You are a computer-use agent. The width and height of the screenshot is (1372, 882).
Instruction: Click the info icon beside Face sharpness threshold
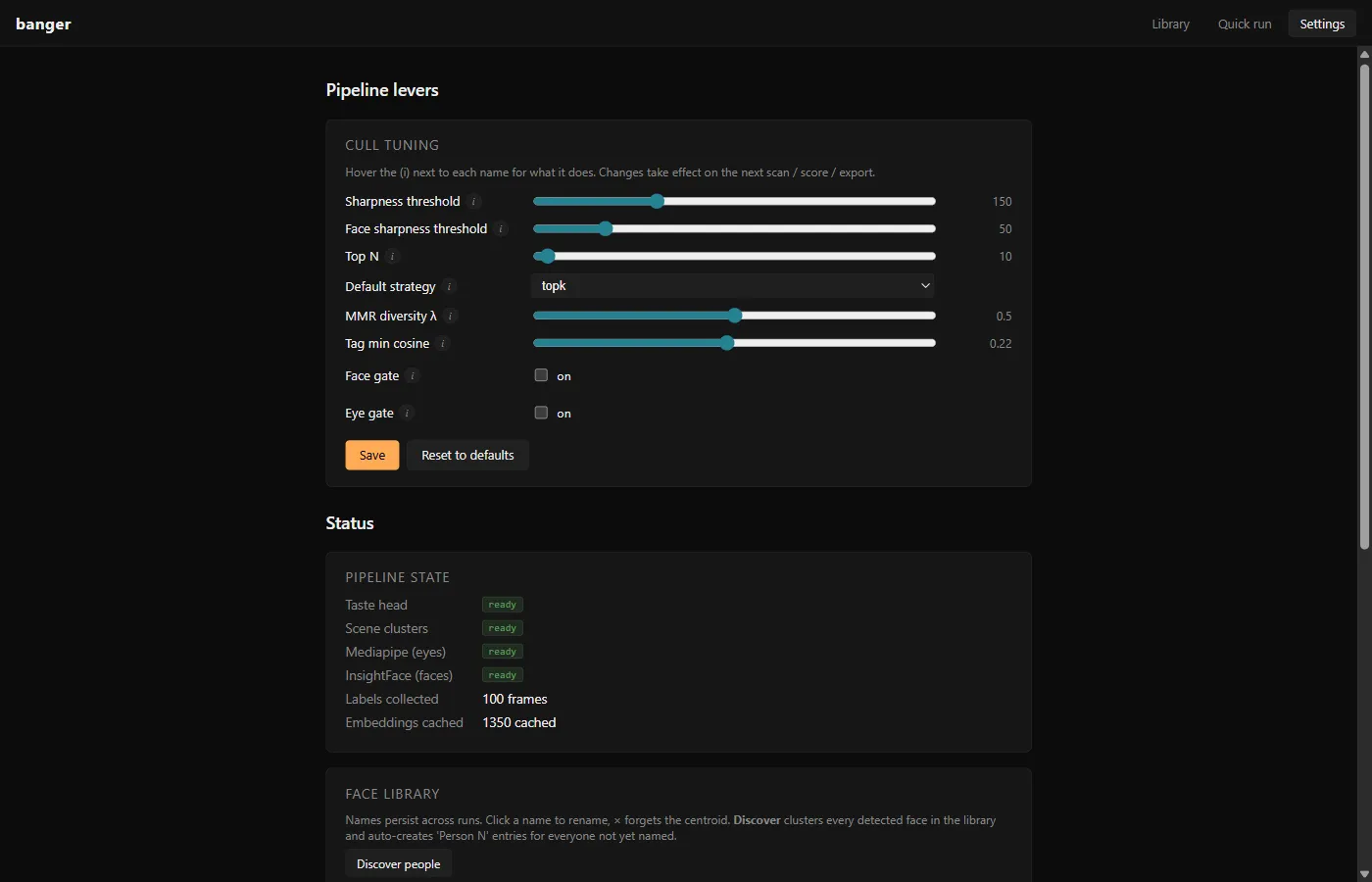(x=501, y=229)
